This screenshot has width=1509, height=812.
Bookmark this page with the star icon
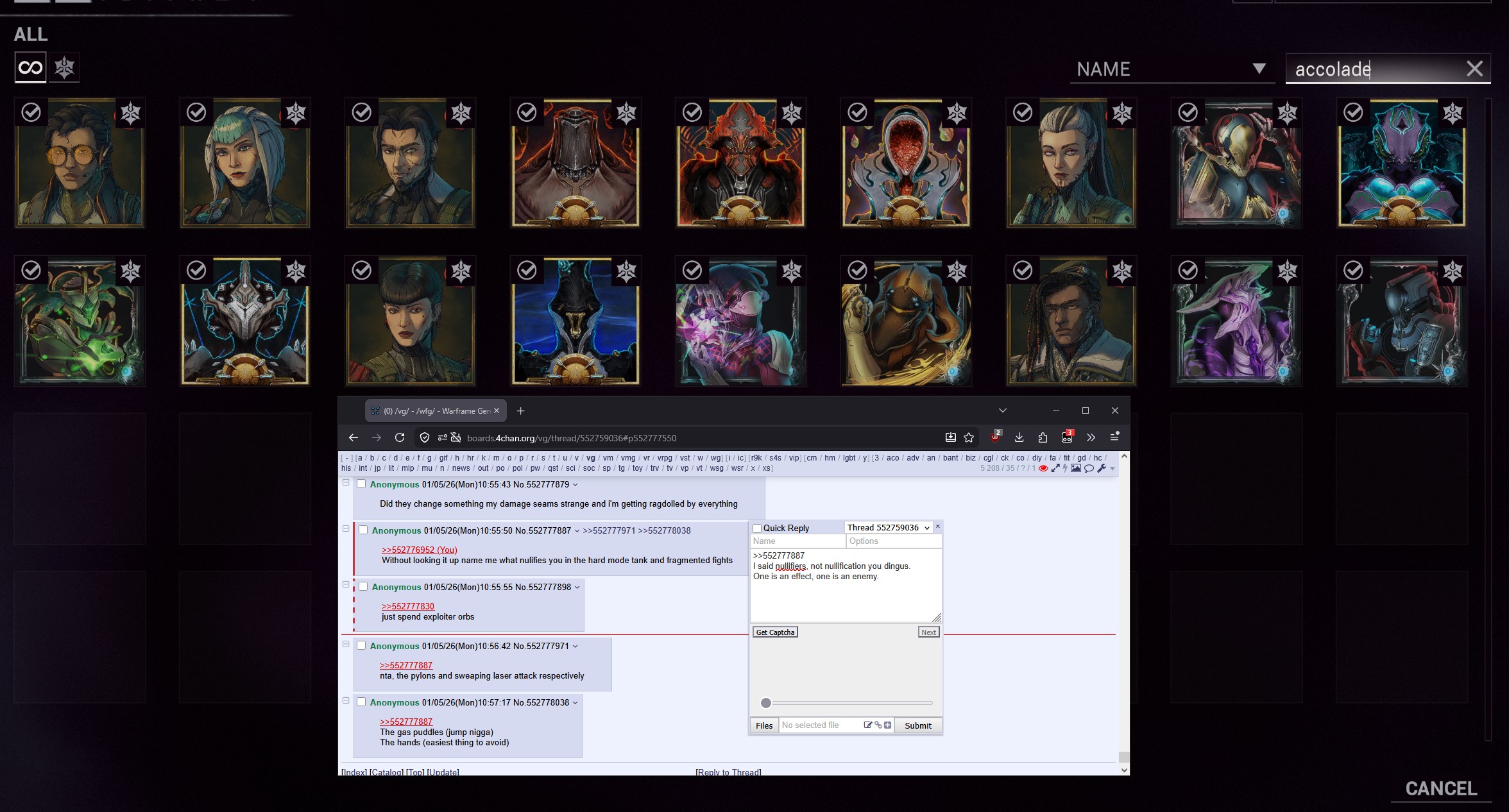point(969,437)
